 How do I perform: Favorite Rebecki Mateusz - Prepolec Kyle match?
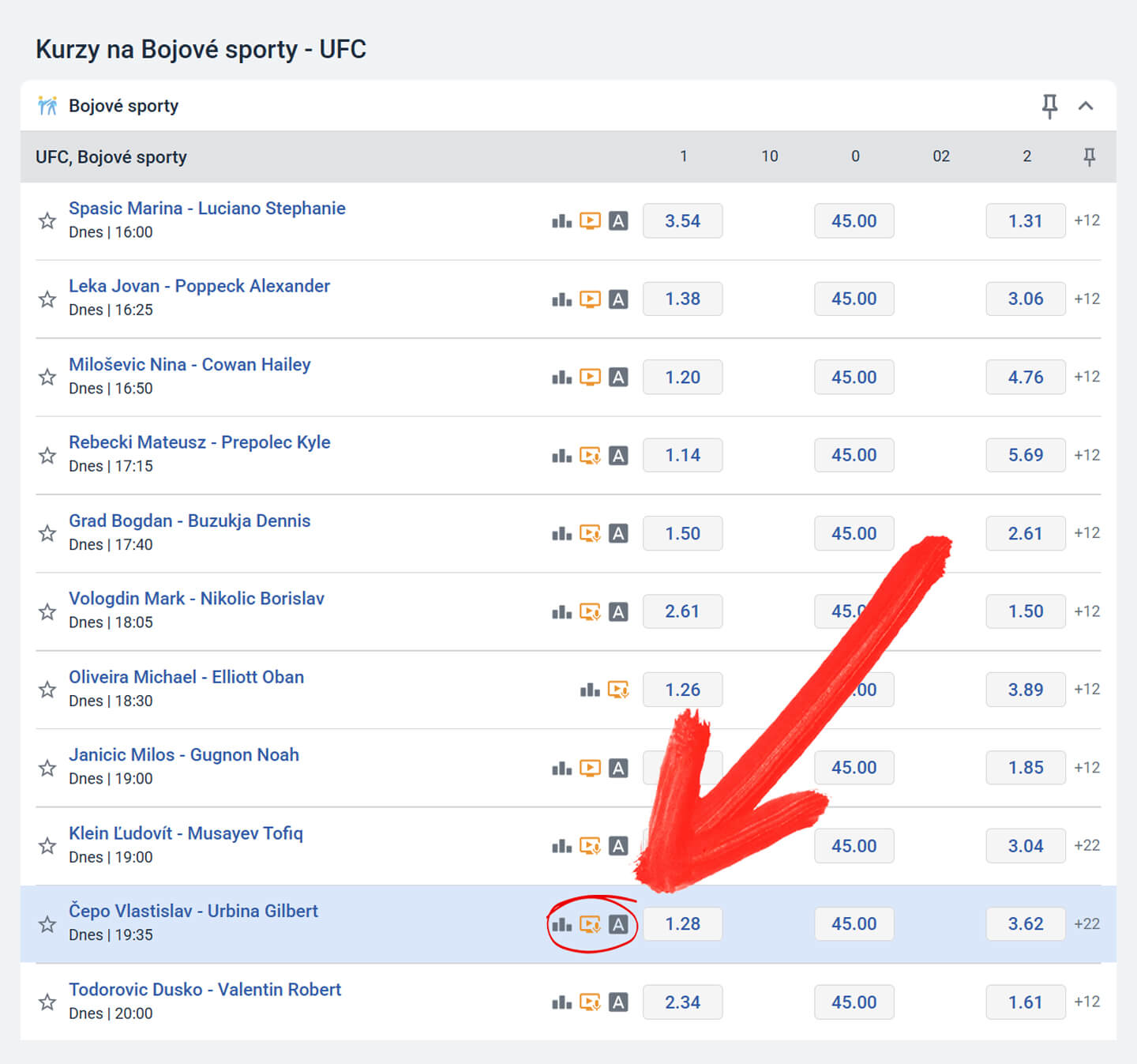[x=47, y=455]
